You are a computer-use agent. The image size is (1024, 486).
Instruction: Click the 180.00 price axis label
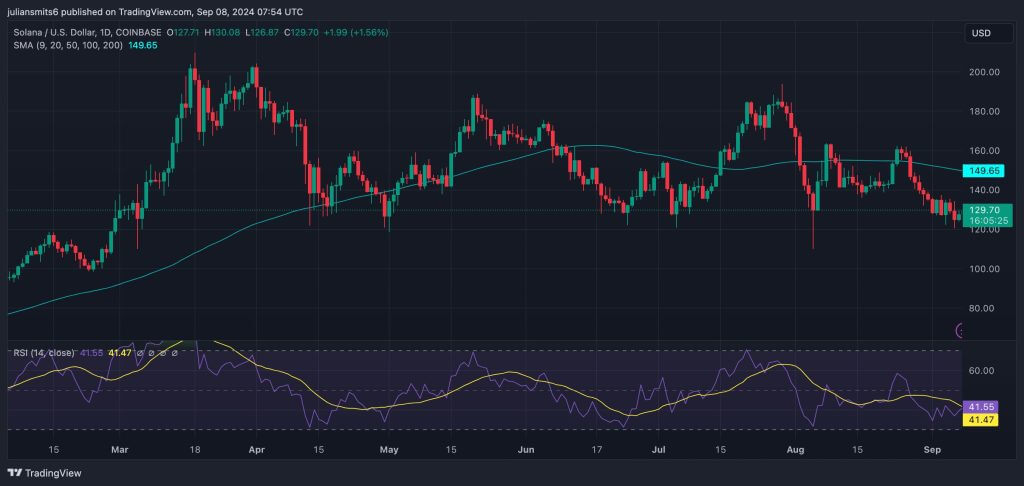pos(984,111)
